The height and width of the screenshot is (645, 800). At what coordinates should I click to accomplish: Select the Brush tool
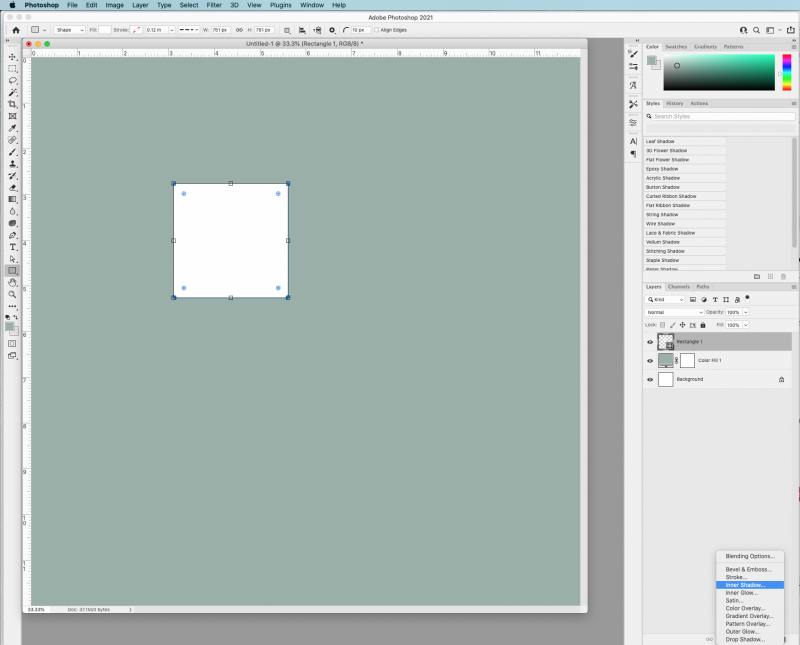click(x=12, y=152)
